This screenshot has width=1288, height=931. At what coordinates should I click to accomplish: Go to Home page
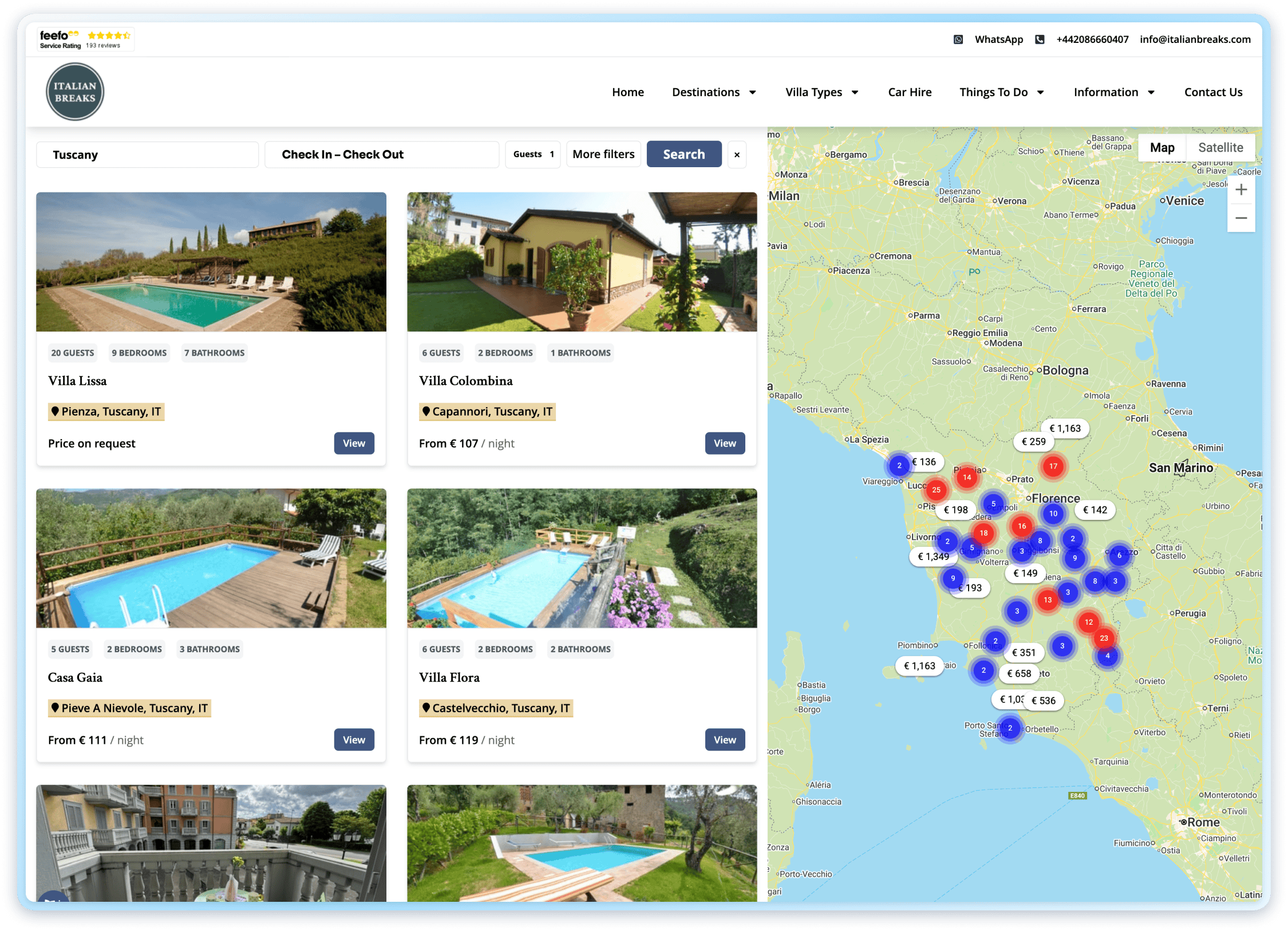pos(627,92)
